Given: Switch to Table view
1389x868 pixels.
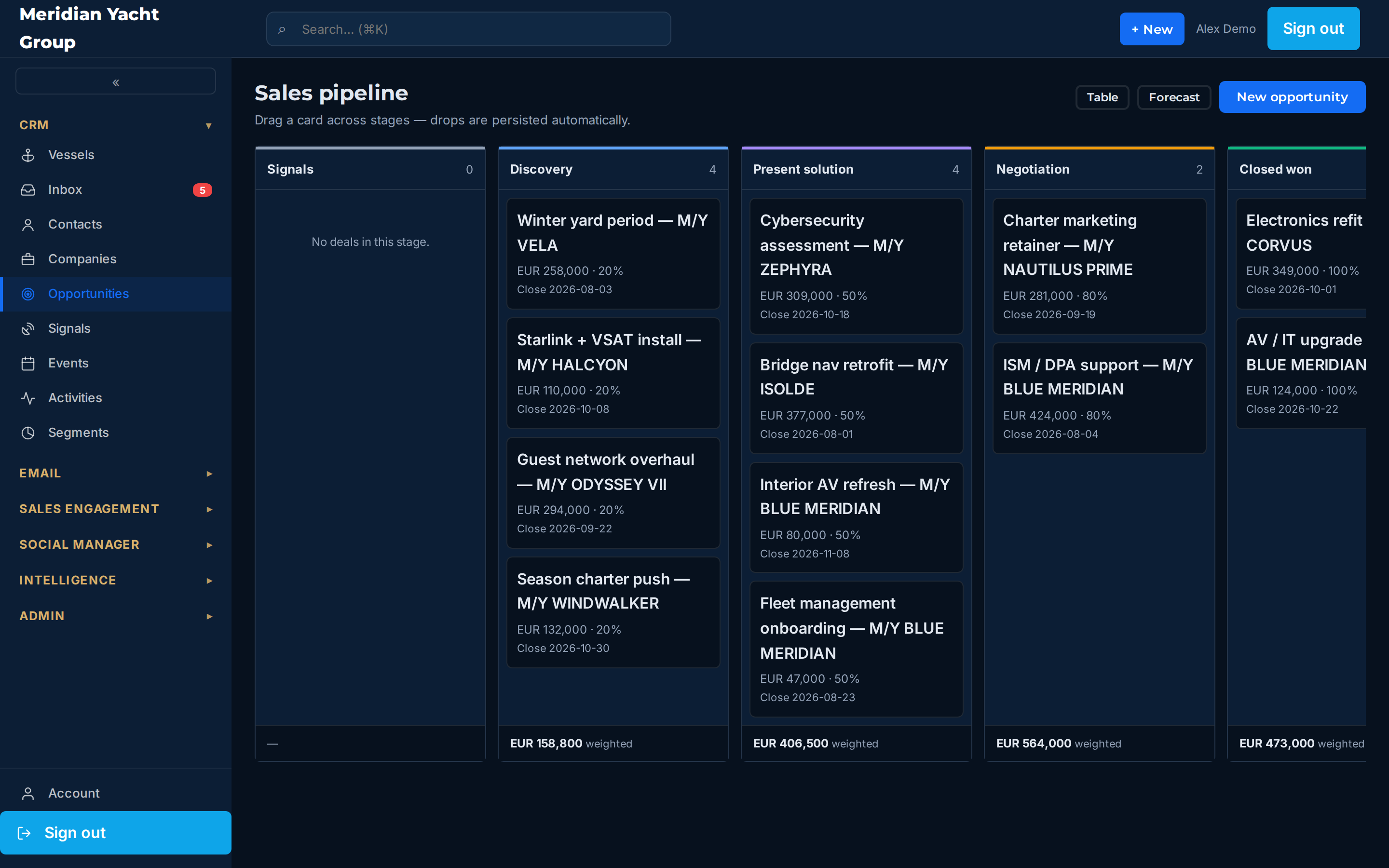Looking at the screenshot, I should 1102,97.
